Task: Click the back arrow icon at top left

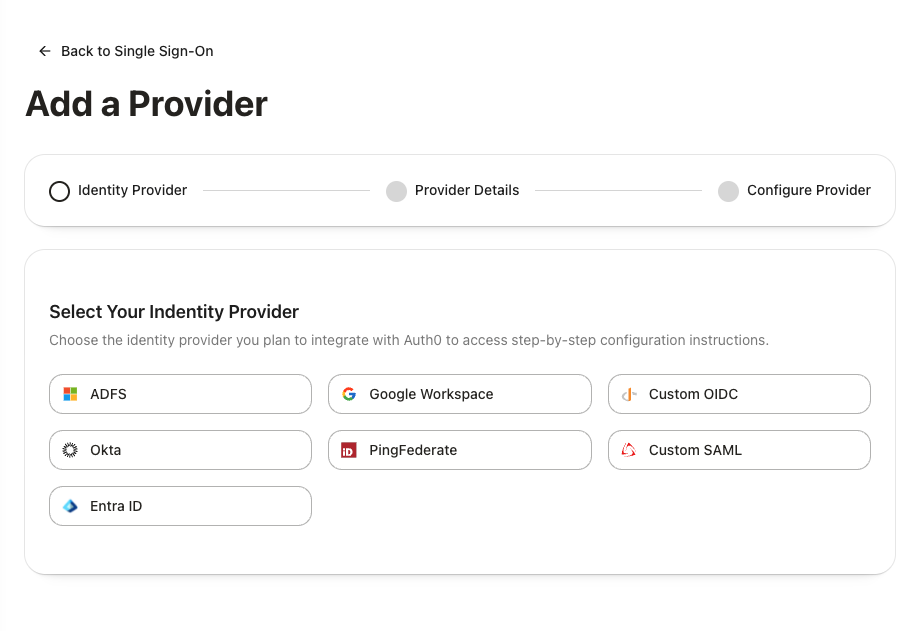Action: coord(44,50)
